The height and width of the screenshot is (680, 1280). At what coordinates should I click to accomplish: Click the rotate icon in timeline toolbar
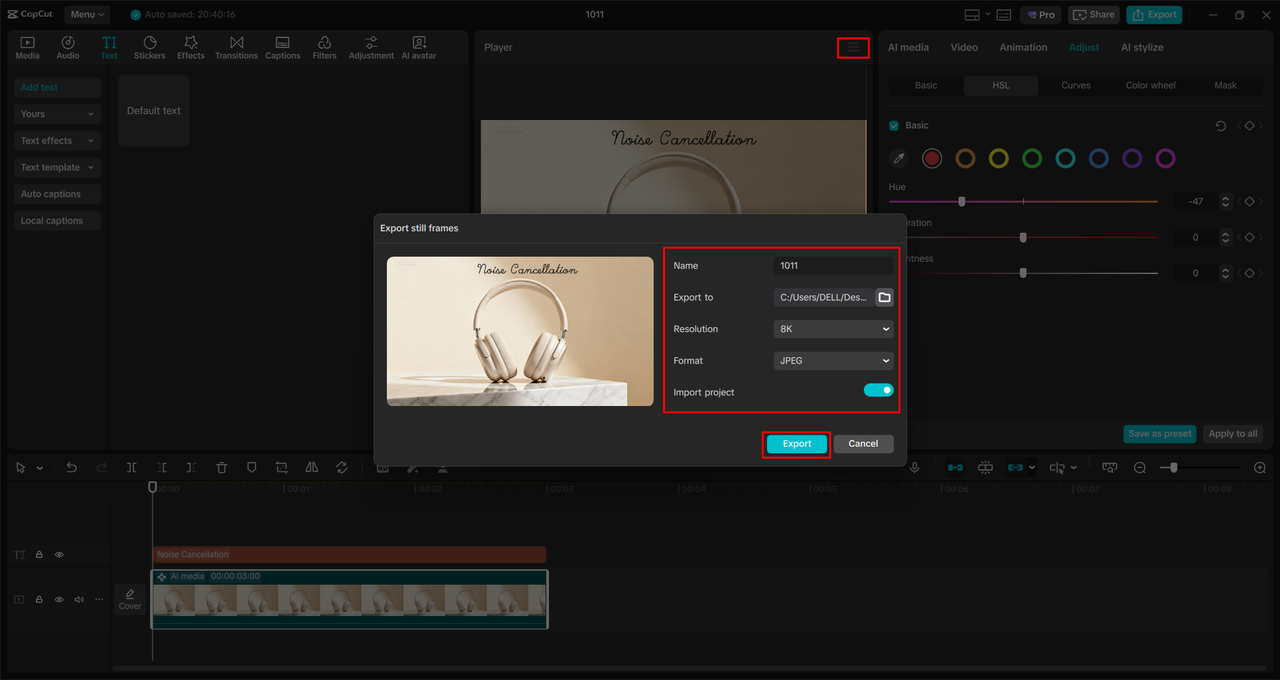(x=342, y=467)
